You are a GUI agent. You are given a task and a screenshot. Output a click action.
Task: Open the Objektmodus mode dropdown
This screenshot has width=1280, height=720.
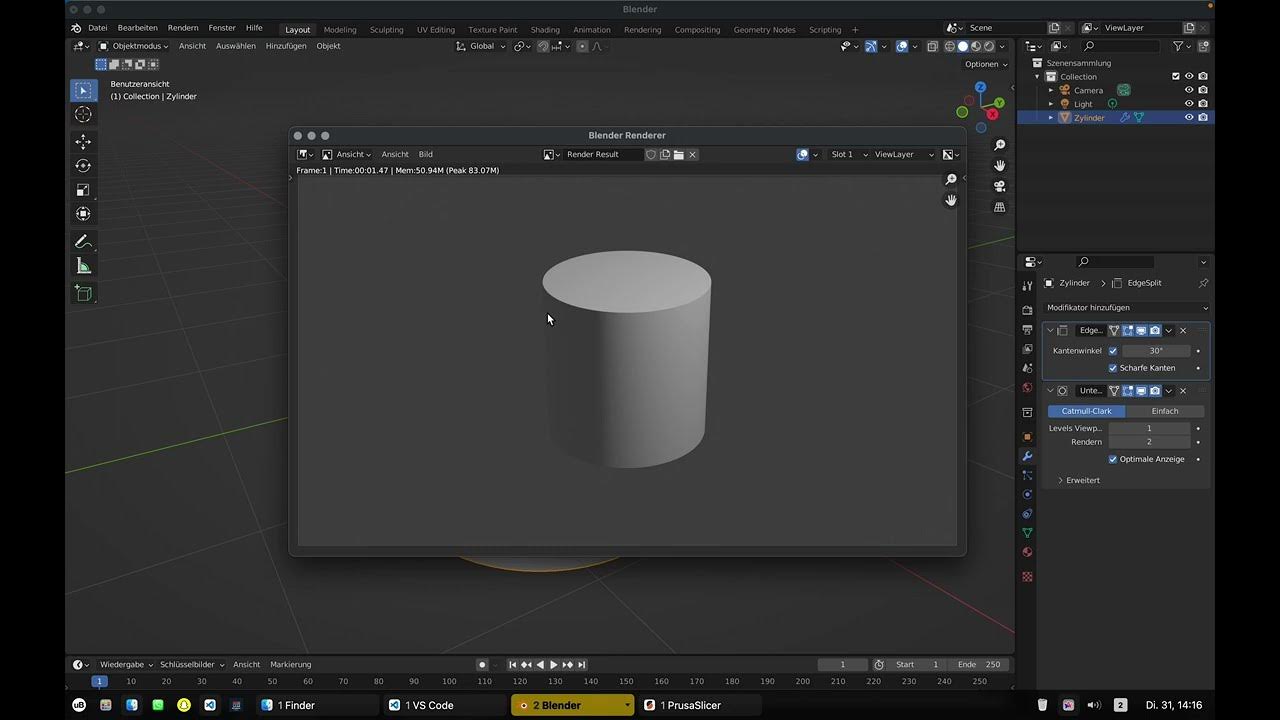[x=133, y=46]
